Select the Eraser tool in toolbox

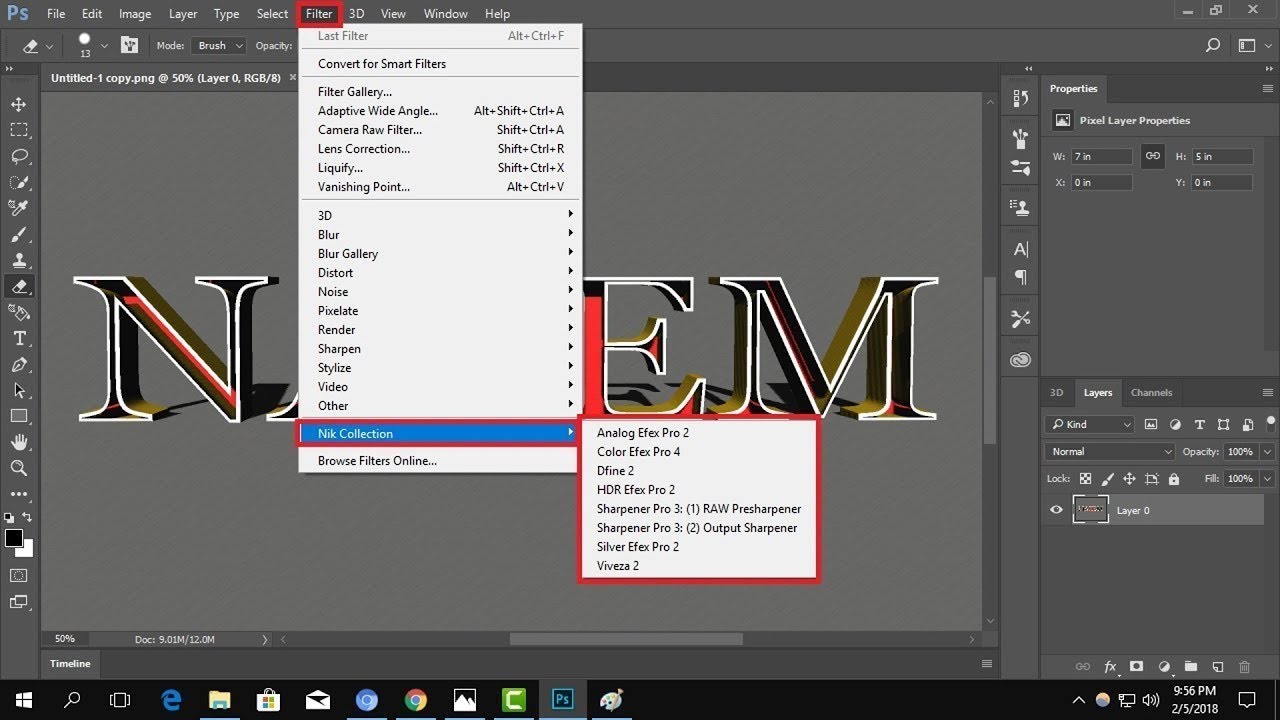pyautogui.click(x=19, y=286)
